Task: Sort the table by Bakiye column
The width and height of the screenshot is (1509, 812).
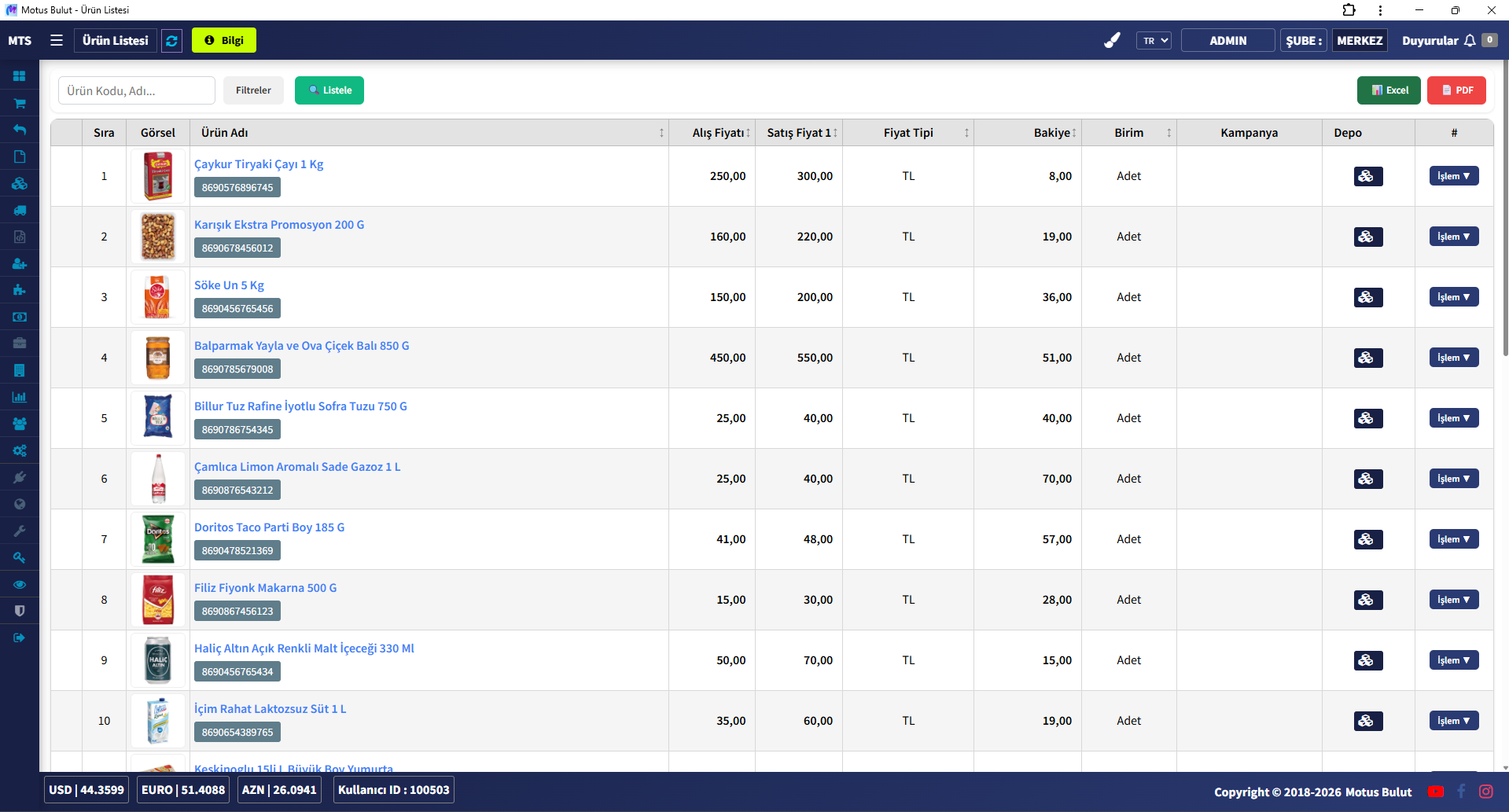Action: [x=1055, y=133]
